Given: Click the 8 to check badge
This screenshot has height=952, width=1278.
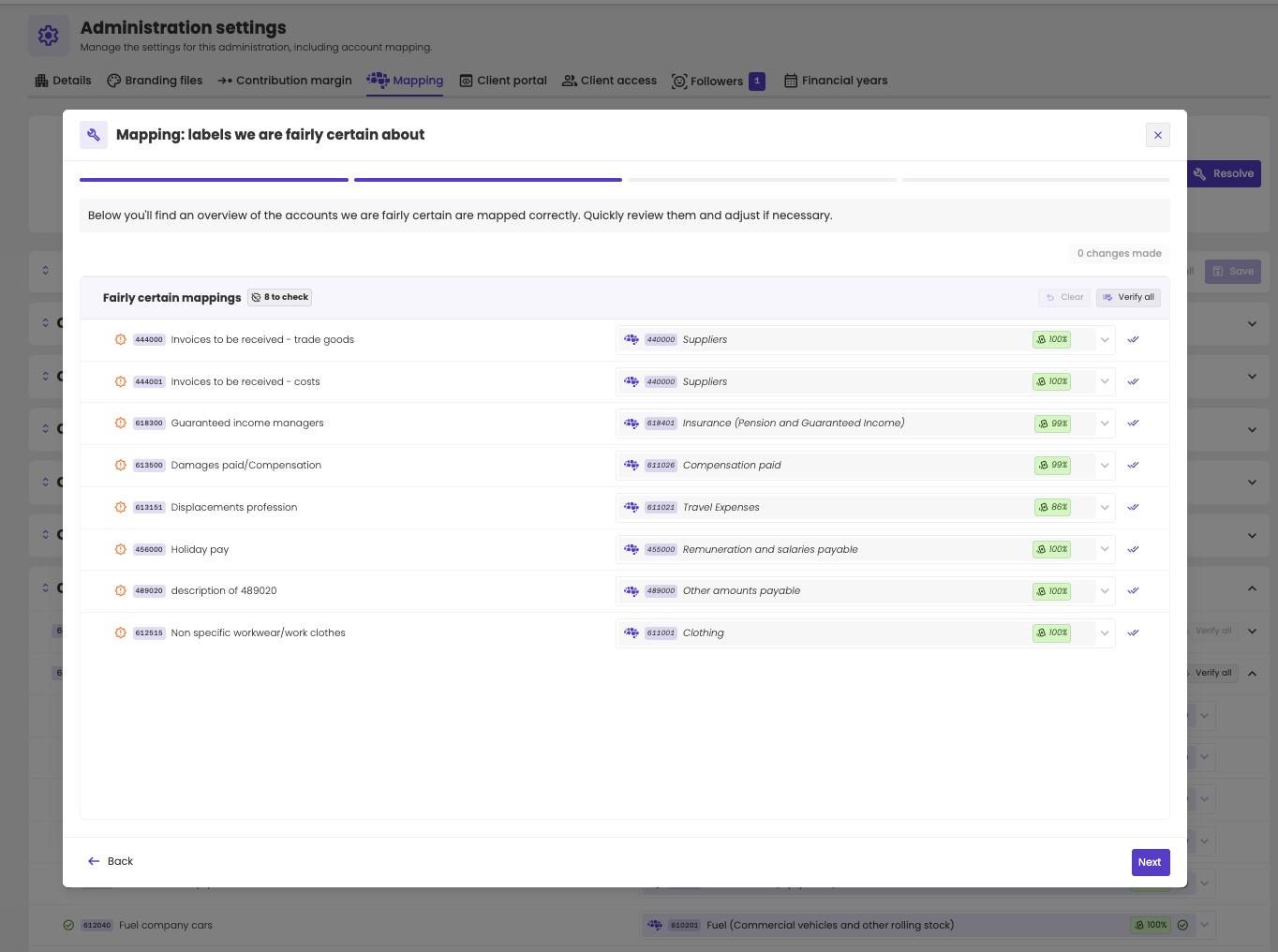Looking at the screenshot, I should (x=280, y=297).
